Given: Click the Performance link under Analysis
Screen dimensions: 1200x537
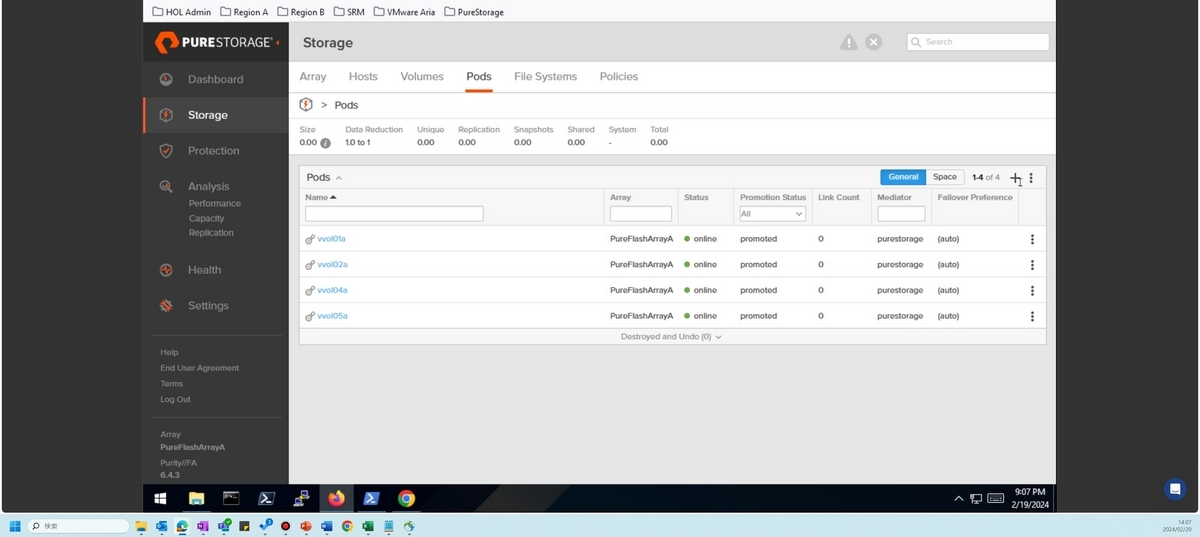Looking at the screenshot, I should click(x=215, y=203).
